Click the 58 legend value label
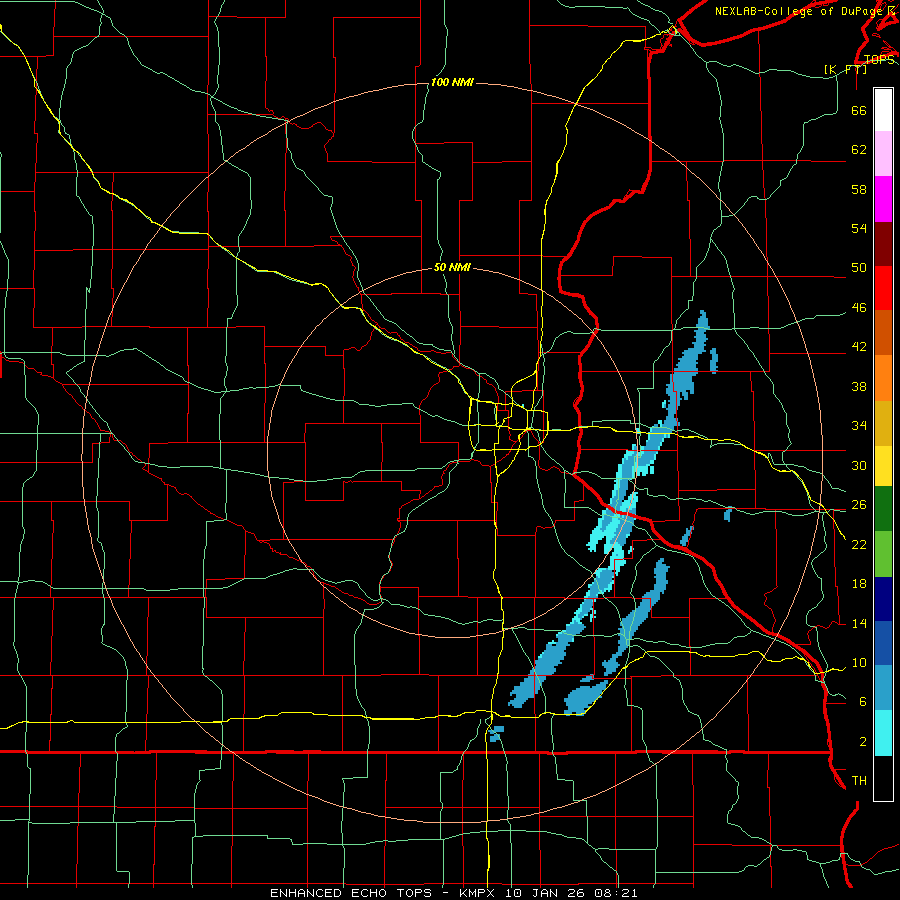900x900 pixels. point(859,189)
